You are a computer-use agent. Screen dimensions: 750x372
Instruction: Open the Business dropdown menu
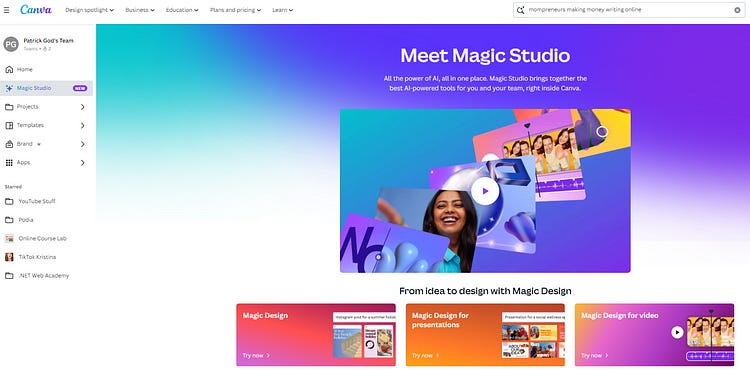click(x=140, y=10)
